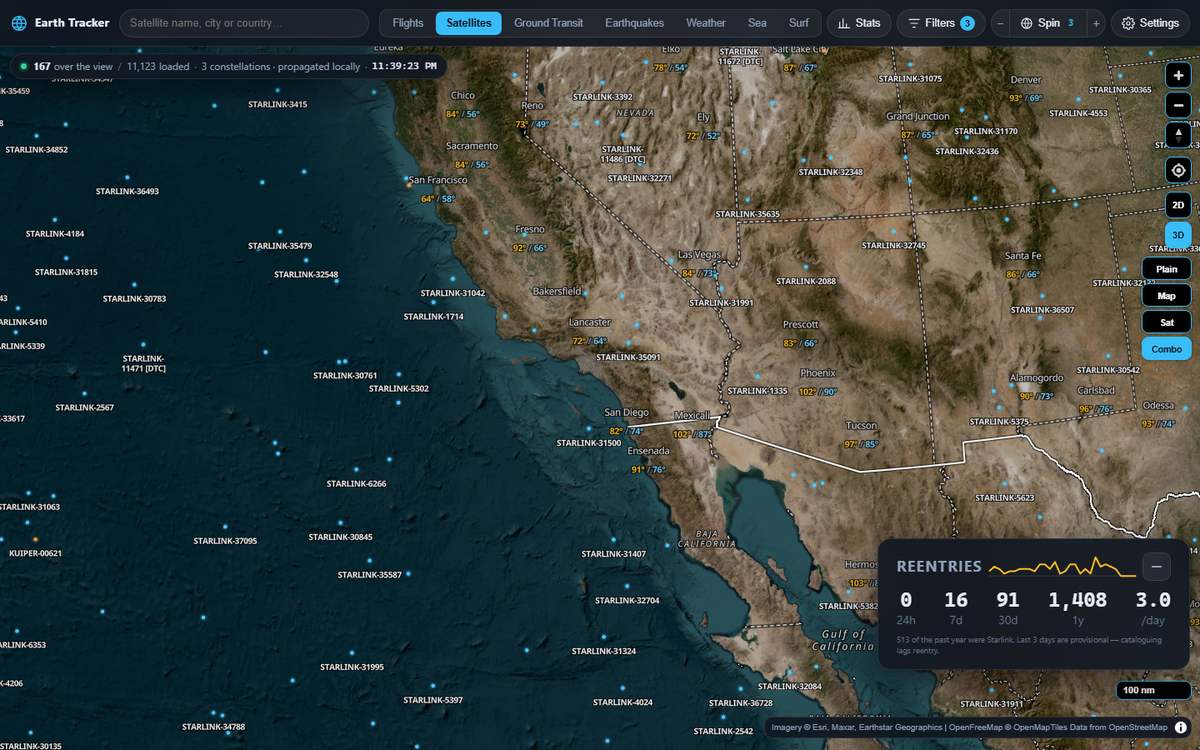The width and height of the screenshot is (1200, 750).
Task: Select satellite STARLINK-30761
Action: tap(345, 376)
